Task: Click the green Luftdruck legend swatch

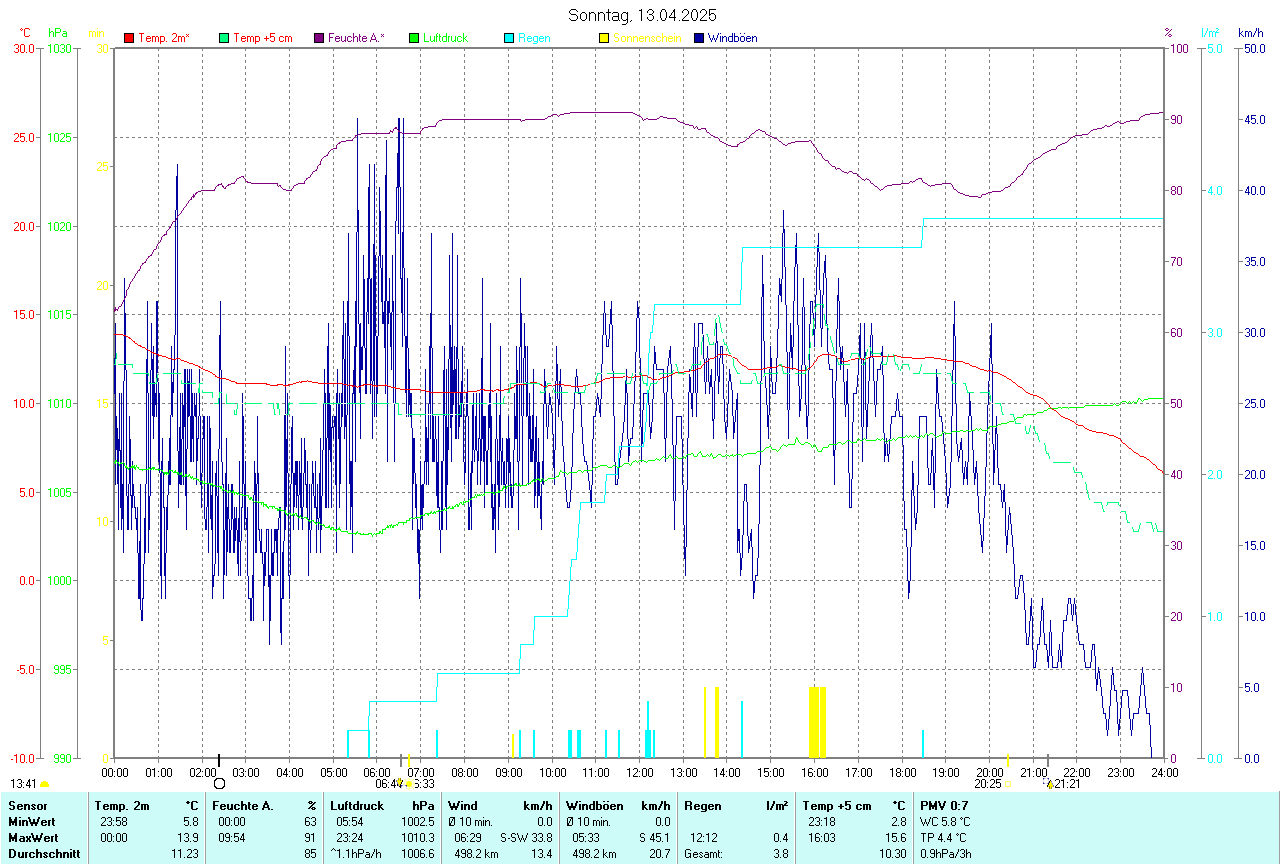Action: 414,38
